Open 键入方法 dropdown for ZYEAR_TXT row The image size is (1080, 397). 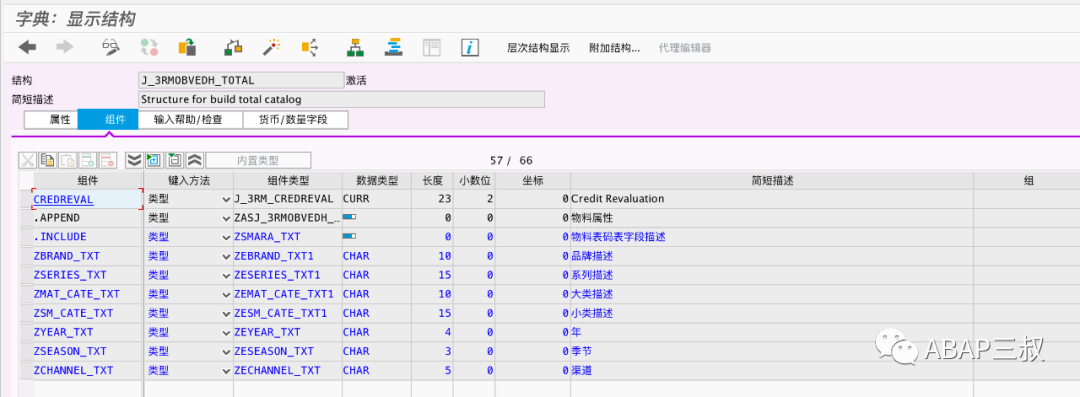[x=227, y=332]
